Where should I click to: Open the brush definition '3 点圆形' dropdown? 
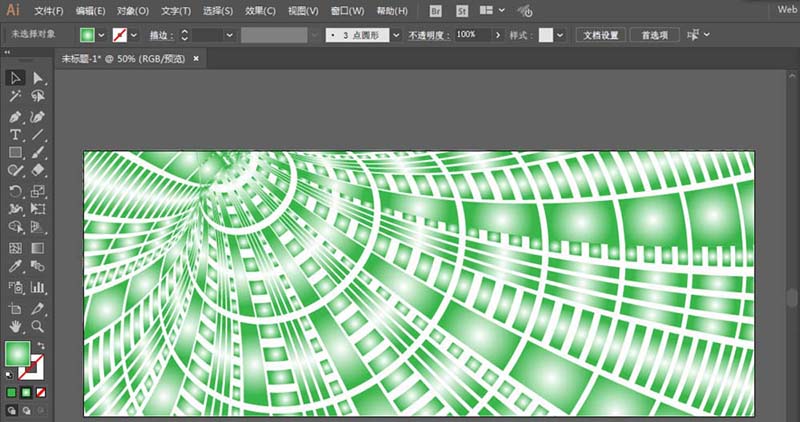click(396, 35)
